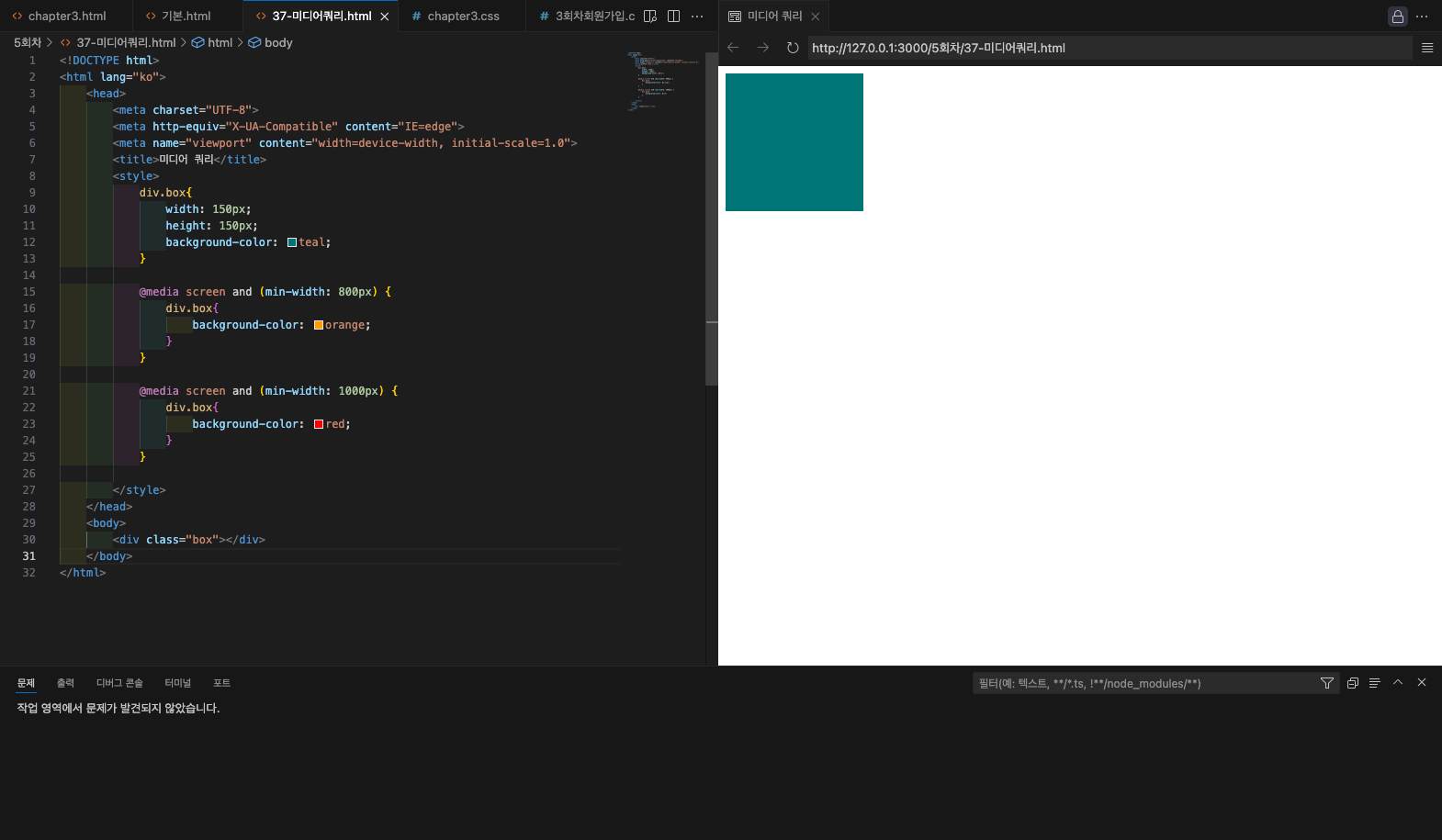Toggle the preview lock icon
Viewport: 1442px width, 840px height.
coord(1397,17)
